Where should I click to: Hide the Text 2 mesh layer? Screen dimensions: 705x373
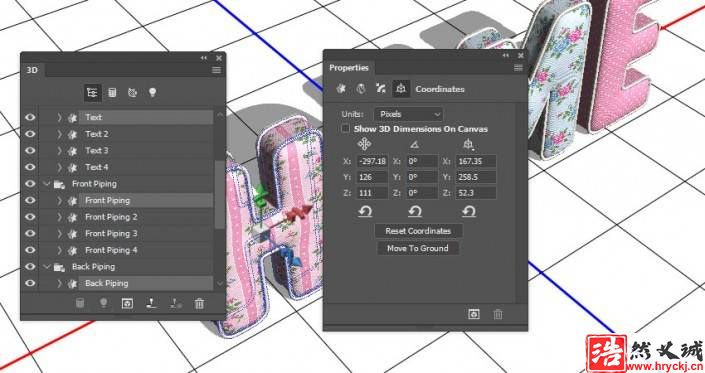30,134
